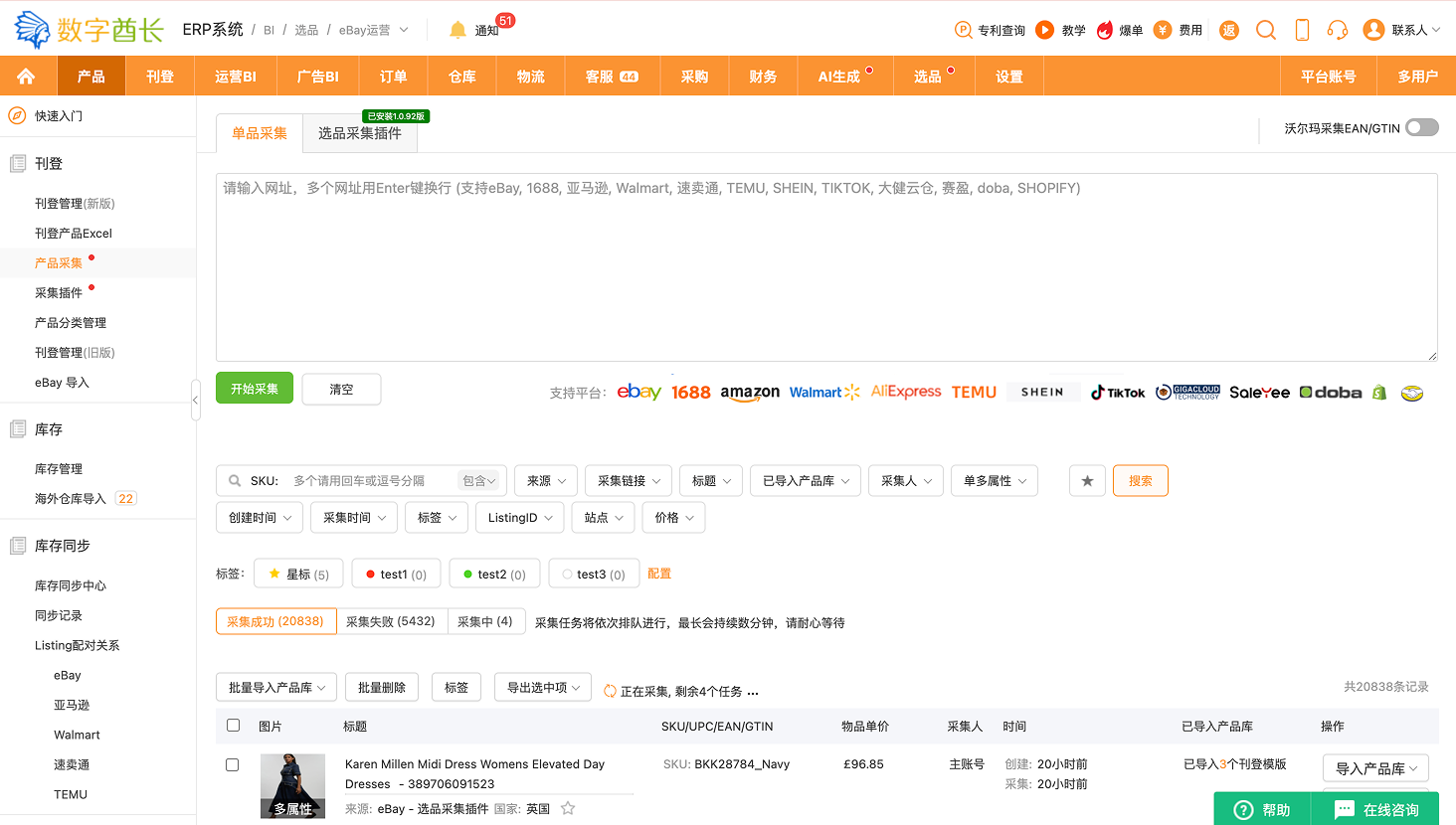The image size is (1456, 825).
Task: Click the URL input text area
Action: coord(825,268)
